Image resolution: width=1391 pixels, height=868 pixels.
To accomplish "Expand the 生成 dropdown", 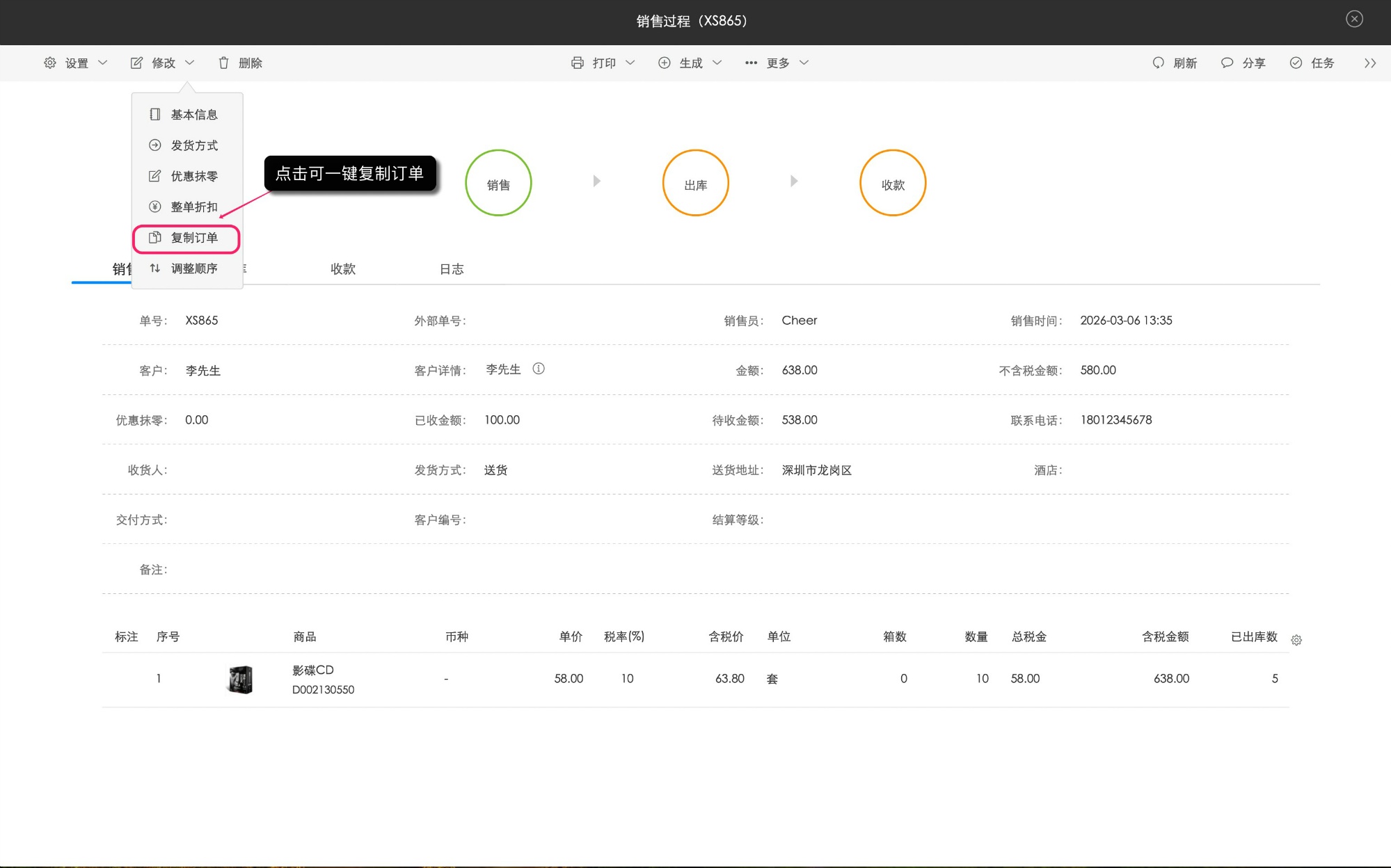I will (690, 63).
